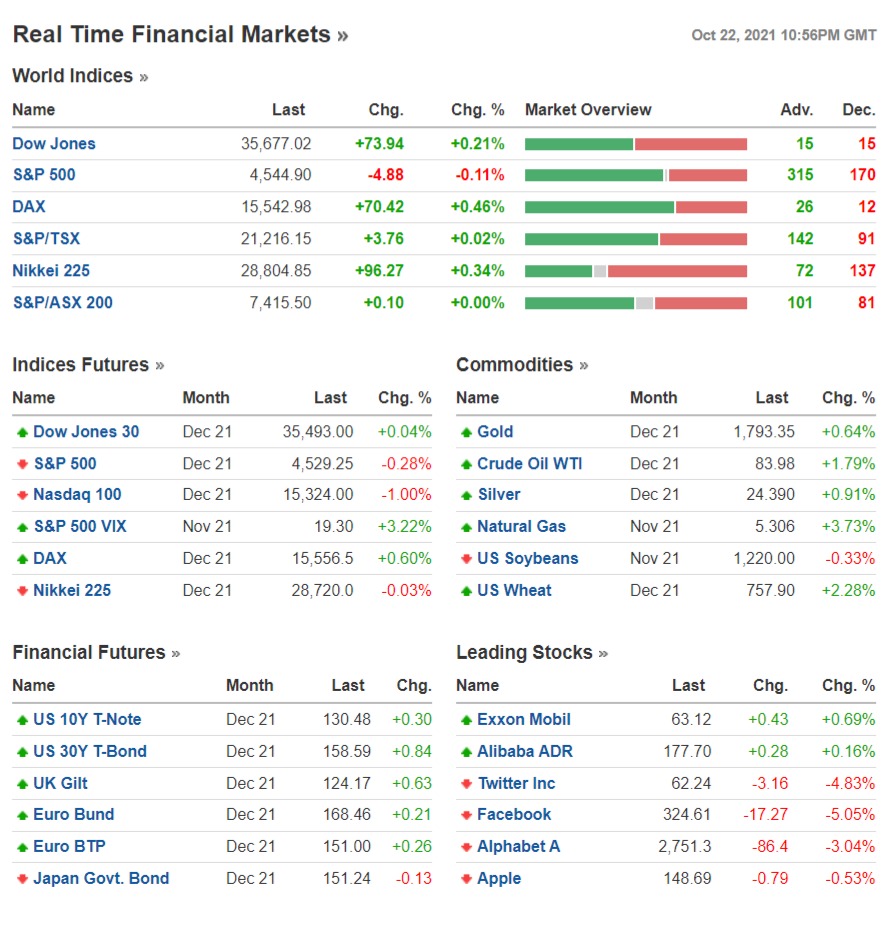Screen dimensions: 888x925
Task: Click the up arrow beside S&P 500 VIX
Action: pyautogui.click(x=22, y=527)
